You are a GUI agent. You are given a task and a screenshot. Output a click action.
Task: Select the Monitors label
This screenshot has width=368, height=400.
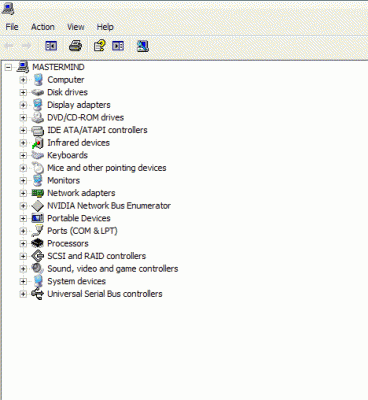64,181
